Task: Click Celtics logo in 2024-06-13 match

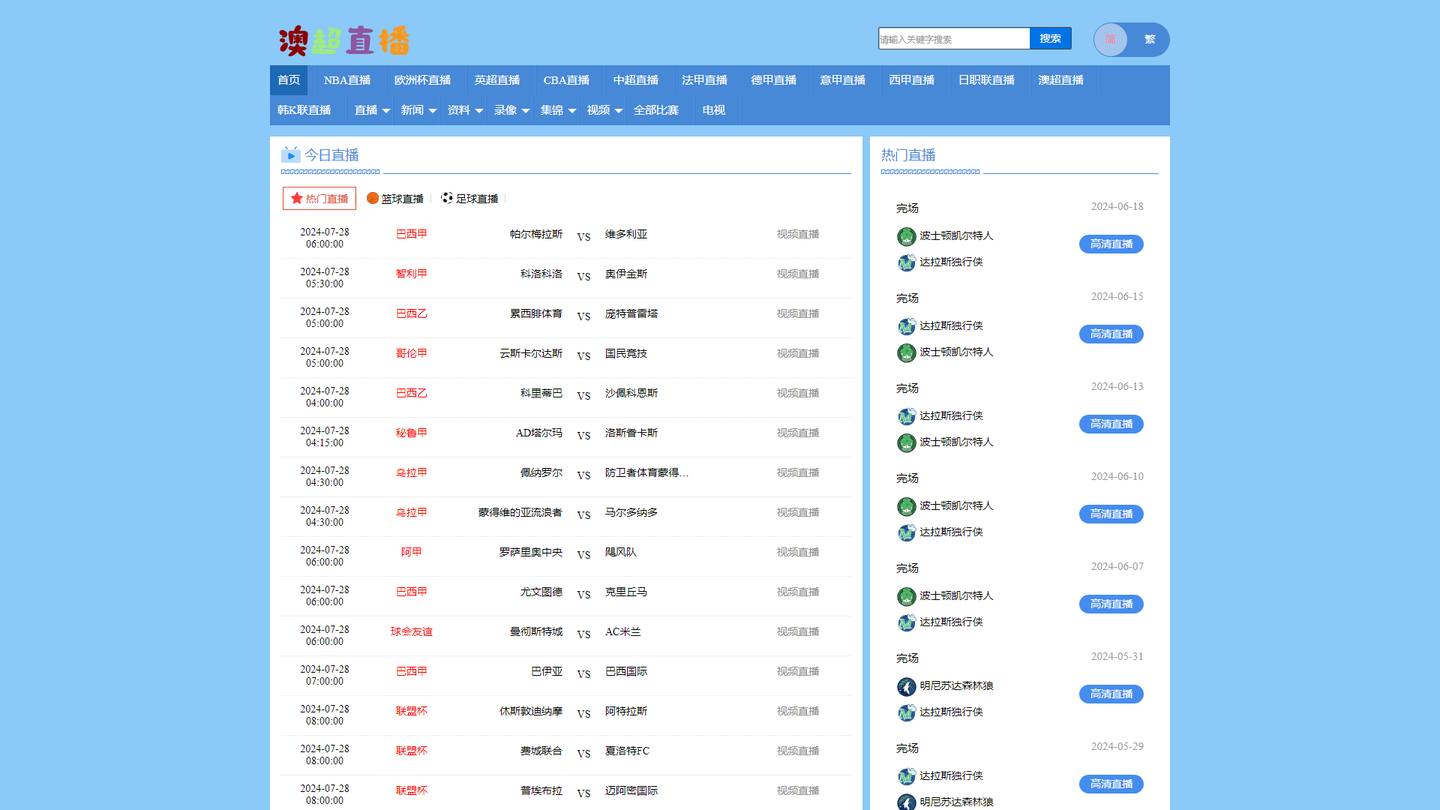Action: [906, 443]
